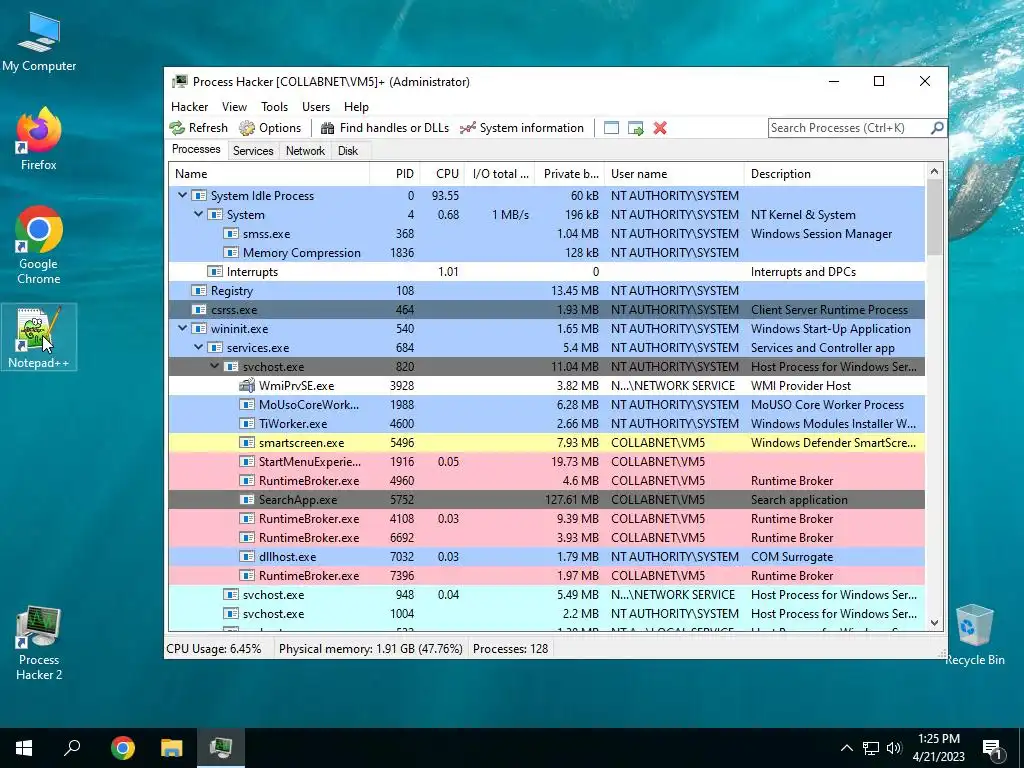The width and height of the screenshot is (1024, 768).
Task: Select the Recycle Bin desktop icon
Action: click(x=975, y=635)
